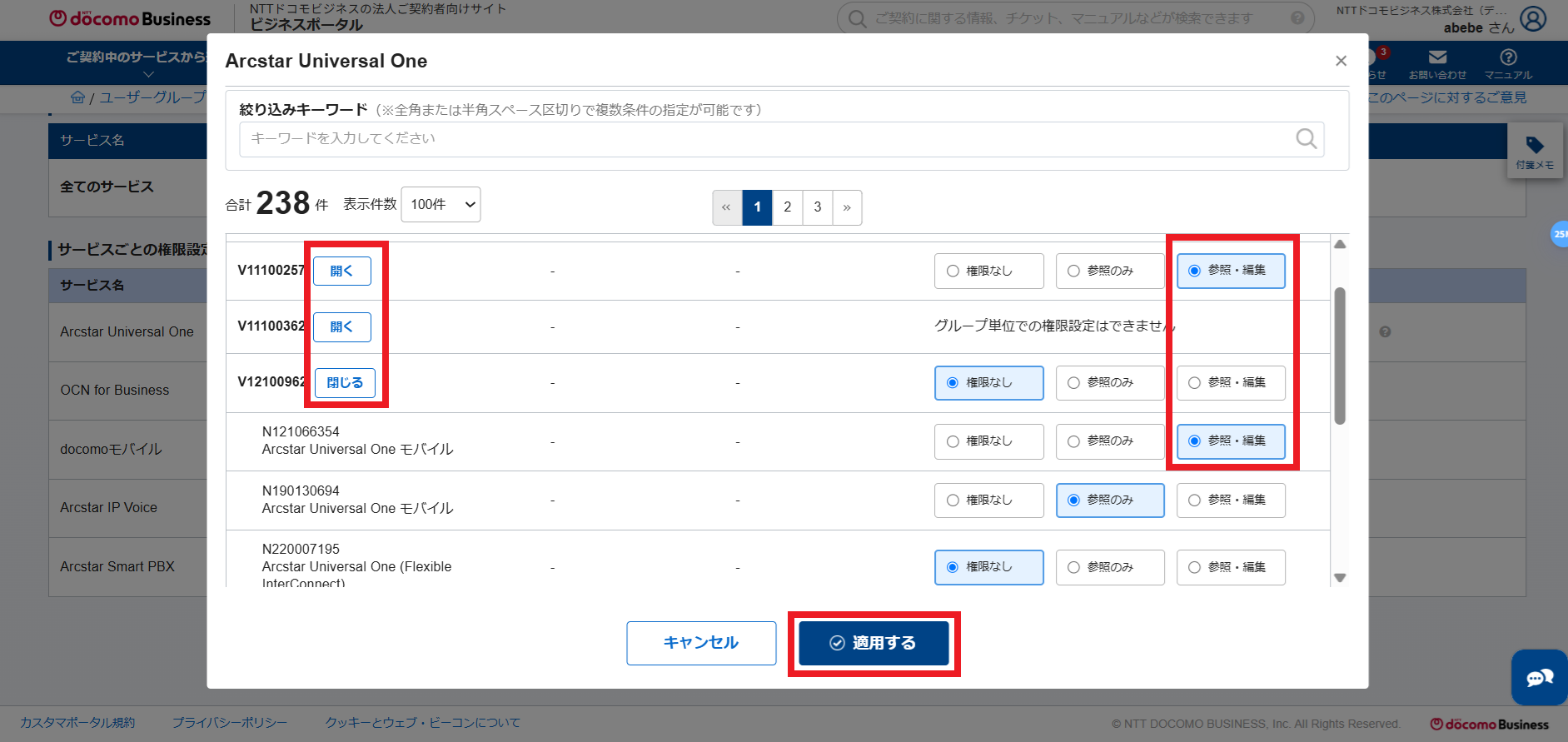The image size is (1568, 742).
Task: Expand V11100257 with 開く button
Action: 342,271
